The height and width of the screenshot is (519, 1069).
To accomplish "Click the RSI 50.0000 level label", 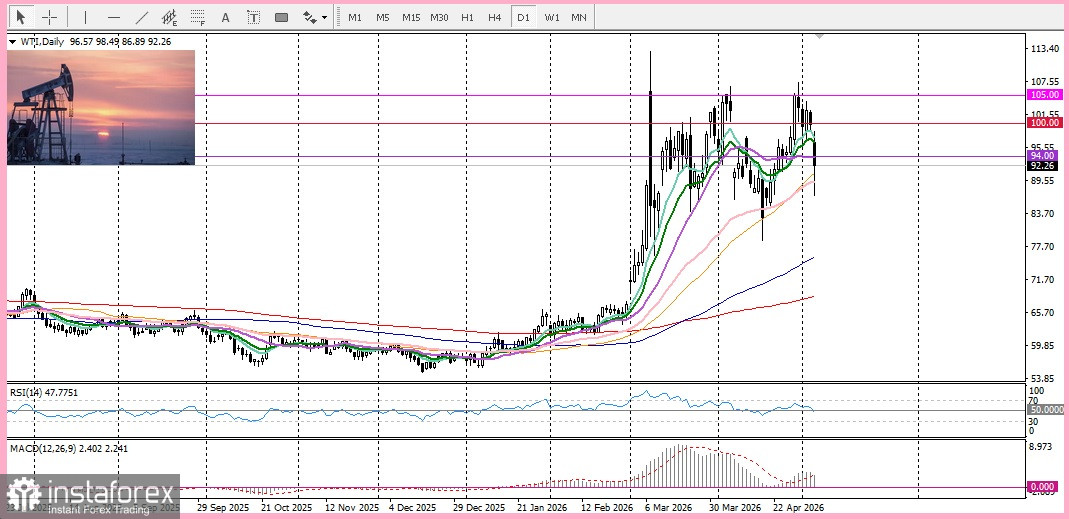I will click(1047, 409).
